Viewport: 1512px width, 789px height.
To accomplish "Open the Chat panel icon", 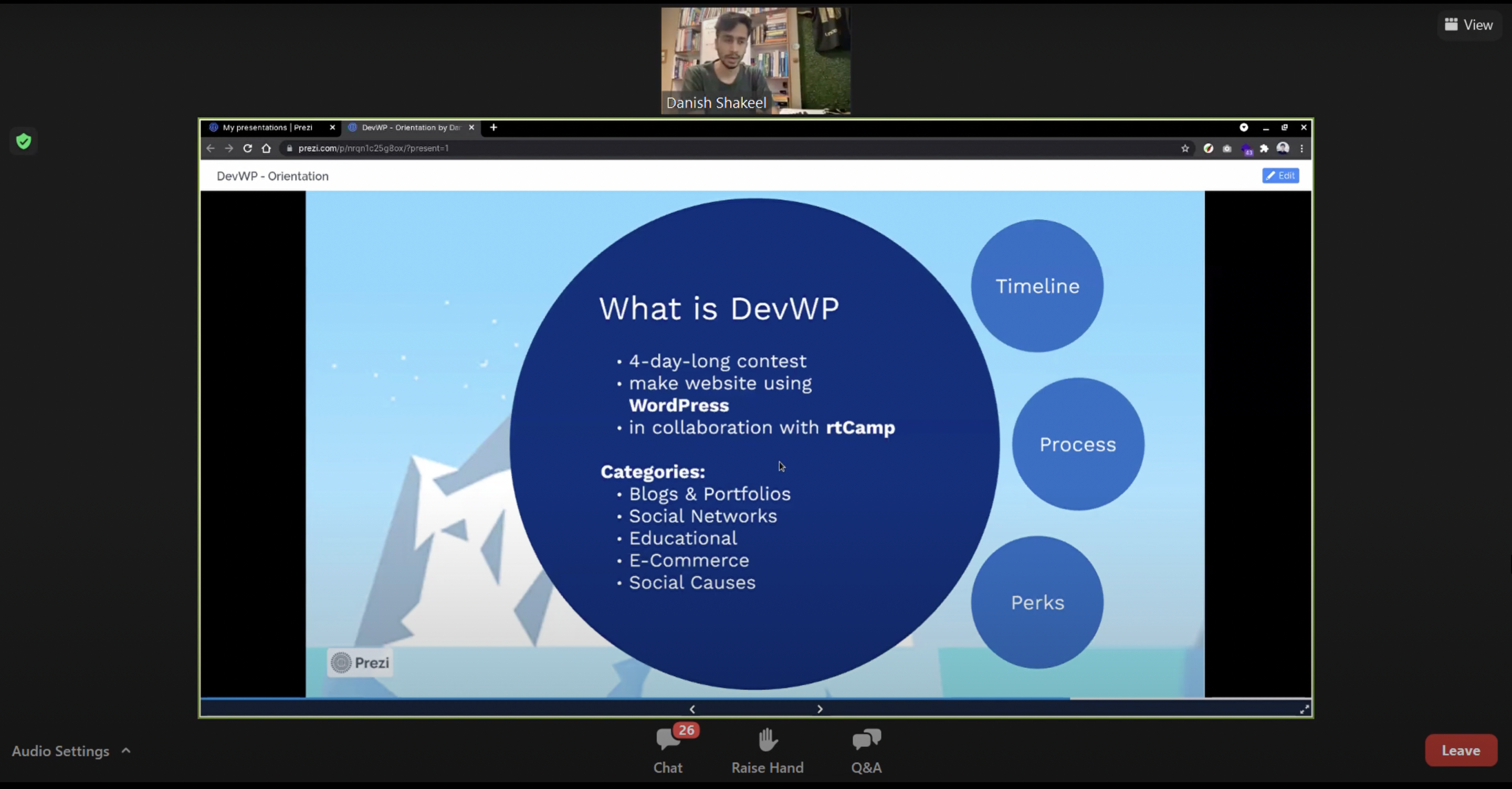I will point(668,740).
